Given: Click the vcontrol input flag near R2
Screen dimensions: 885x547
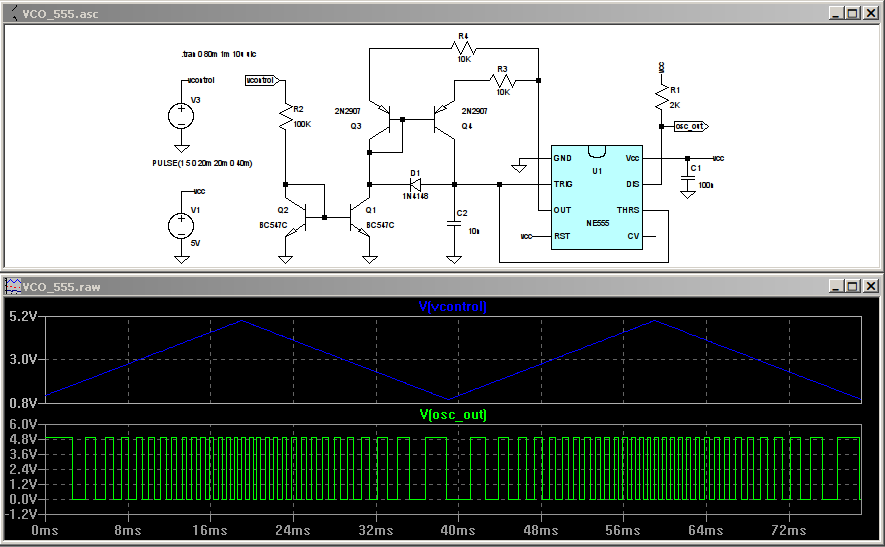Looking at the screenshot, I should point(262,81).
